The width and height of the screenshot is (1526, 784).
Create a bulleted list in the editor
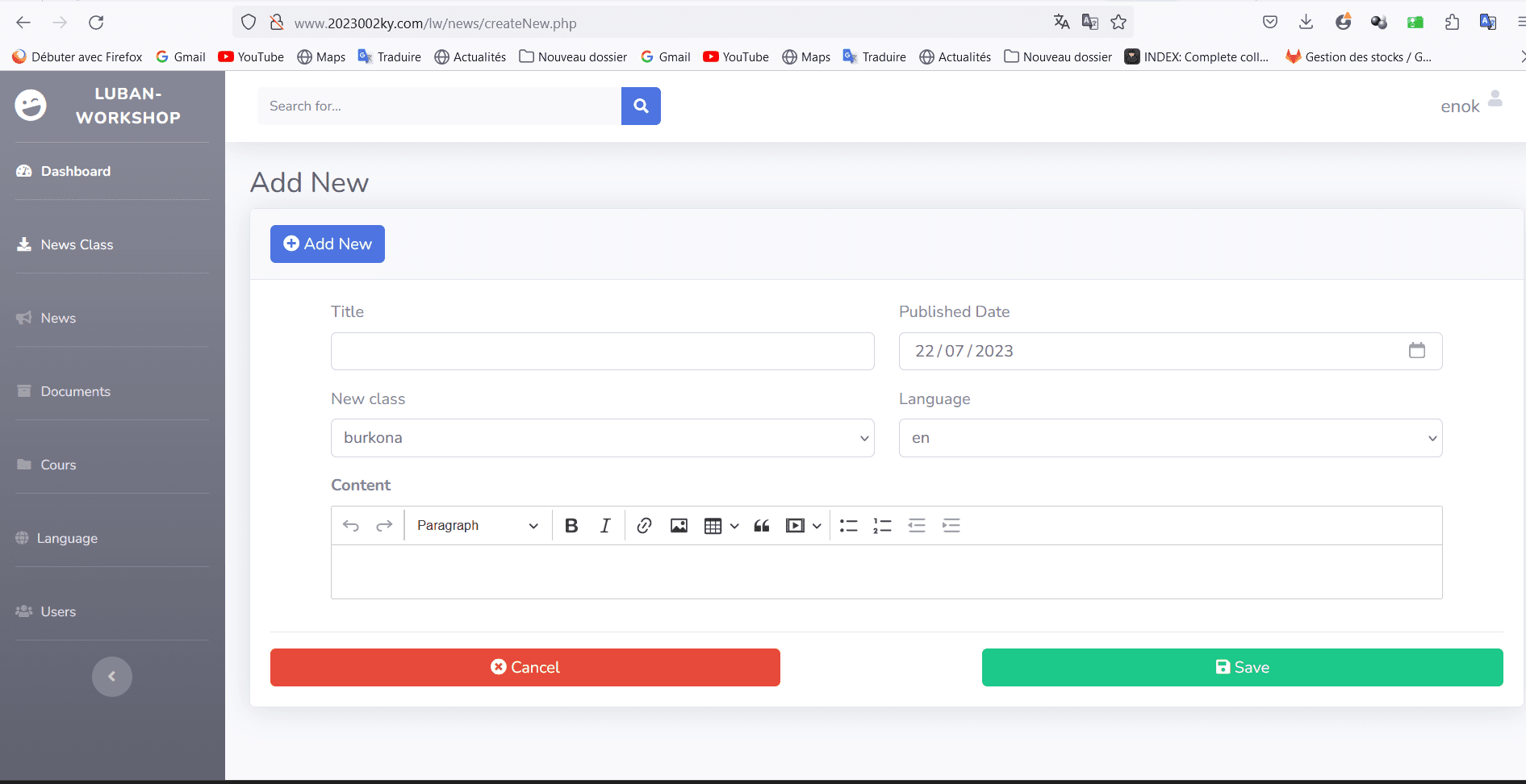848,526
